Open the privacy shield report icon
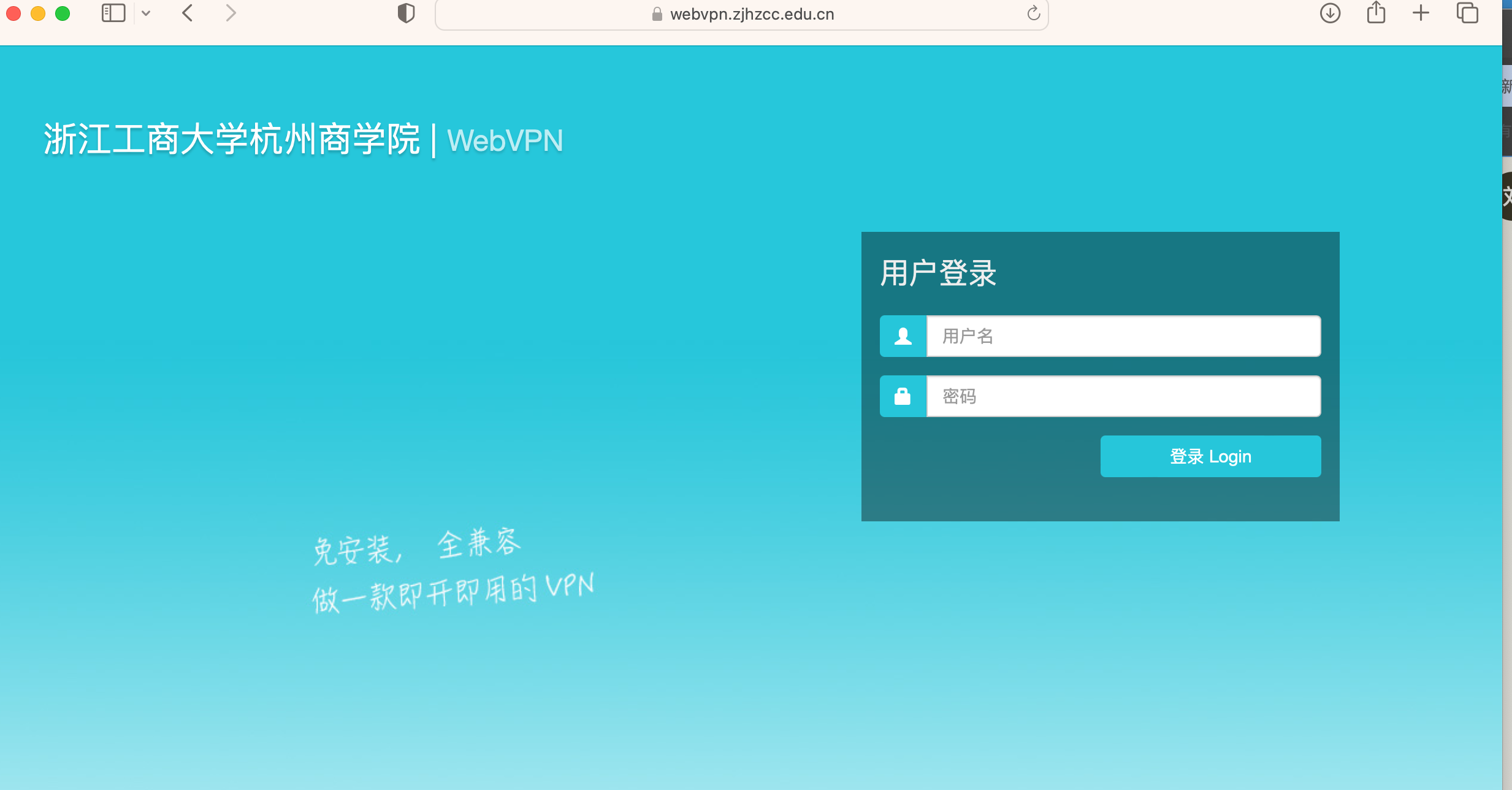 tap(406, 13)
